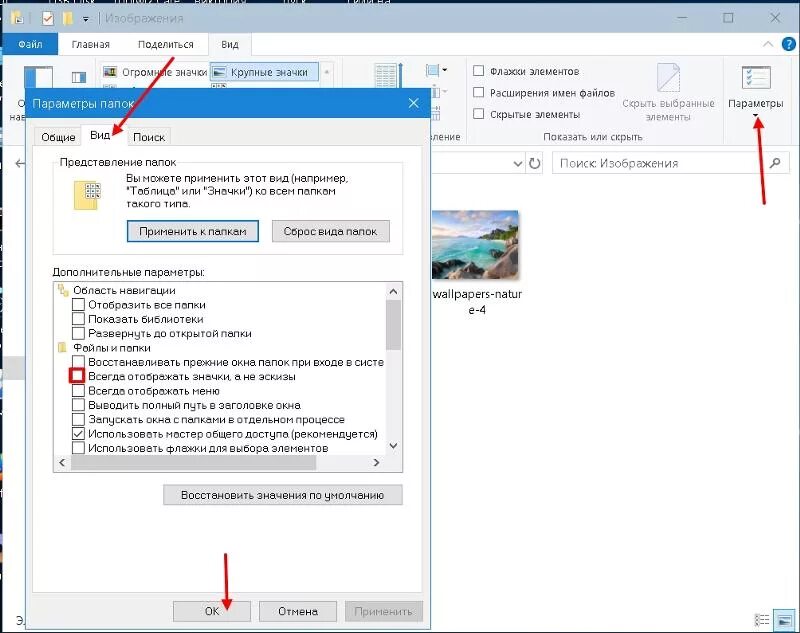The height and width of the screenshot is (633, 800).
Task: Open the Файл ribbon menu
Action: click(31, 43)
